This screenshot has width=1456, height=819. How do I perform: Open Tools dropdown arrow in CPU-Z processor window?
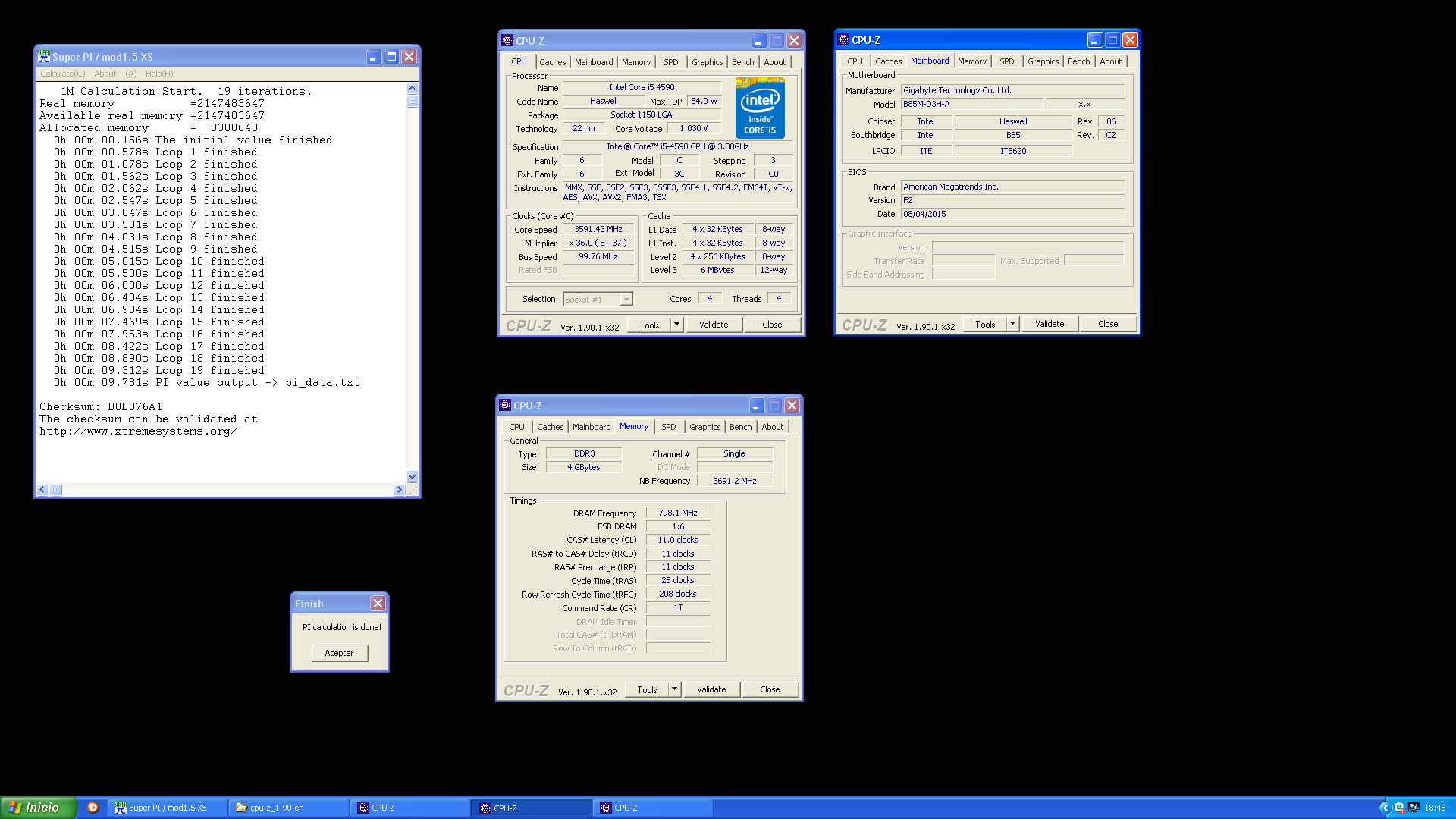[676, 325]
